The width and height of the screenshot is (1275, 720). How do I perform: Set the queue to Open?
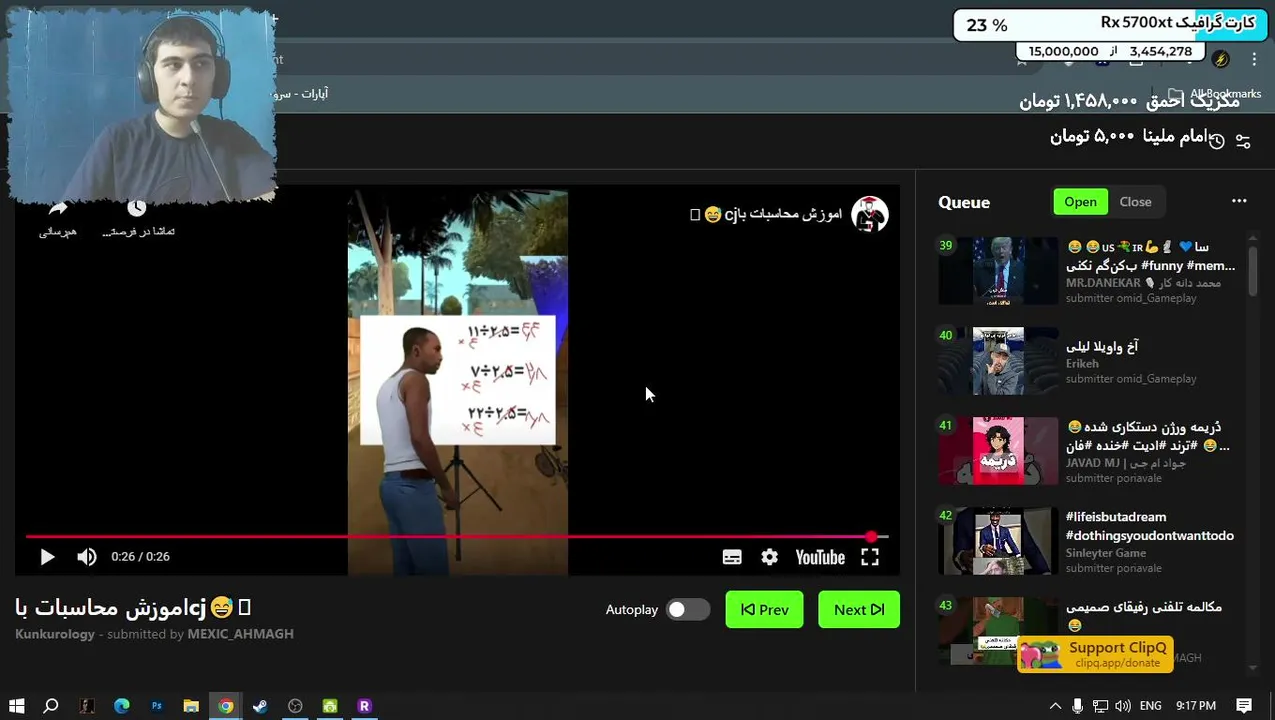[1080, 202]
